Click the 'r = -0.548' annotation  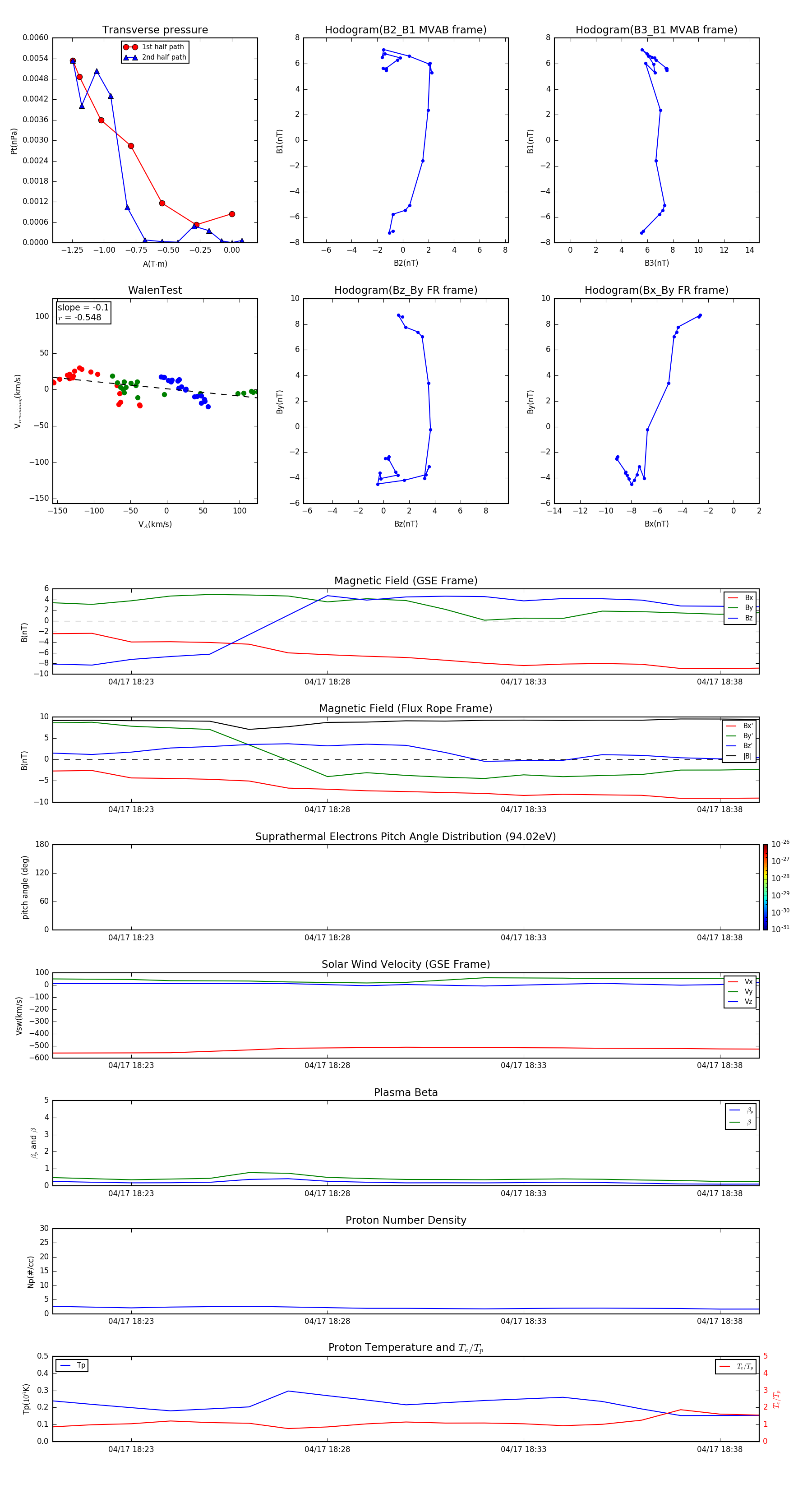(80, 317)
